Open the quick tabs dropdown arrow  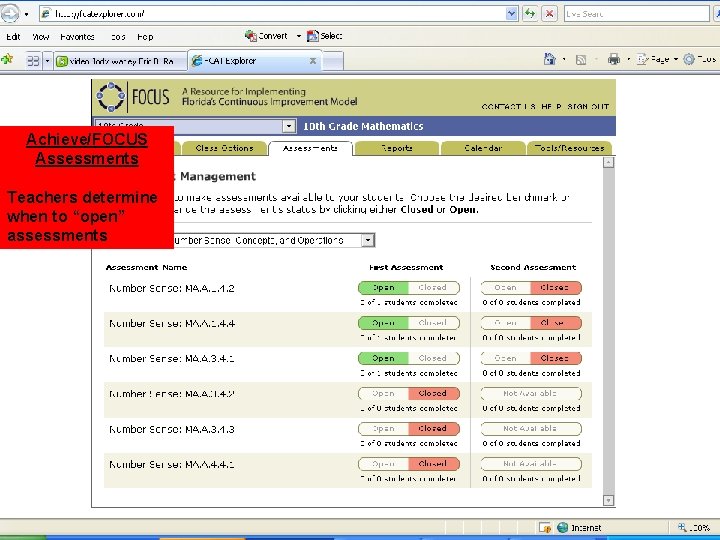(x=47, y=61)
